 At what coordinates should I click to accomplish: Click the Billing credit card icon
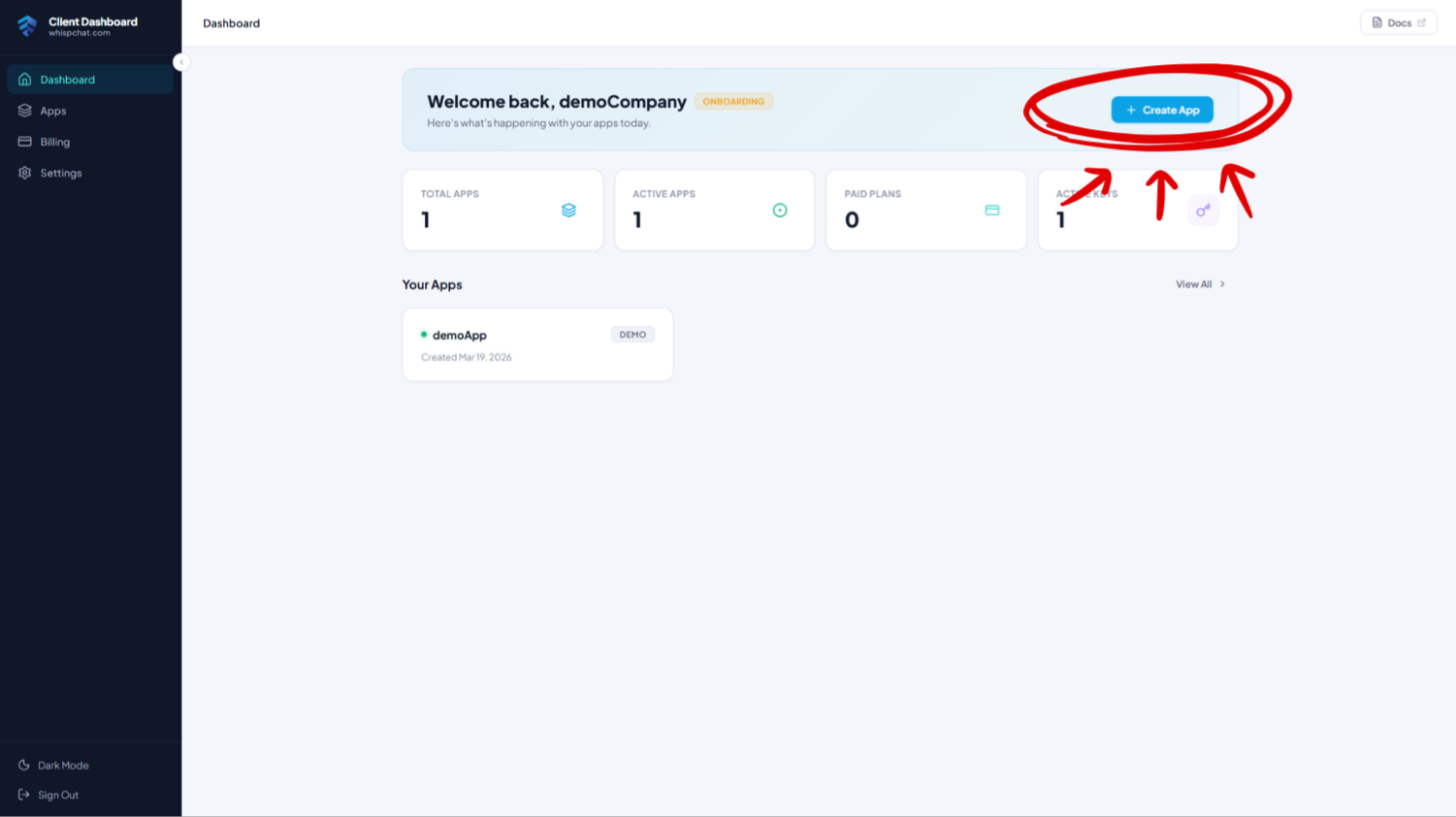(24, 142)
